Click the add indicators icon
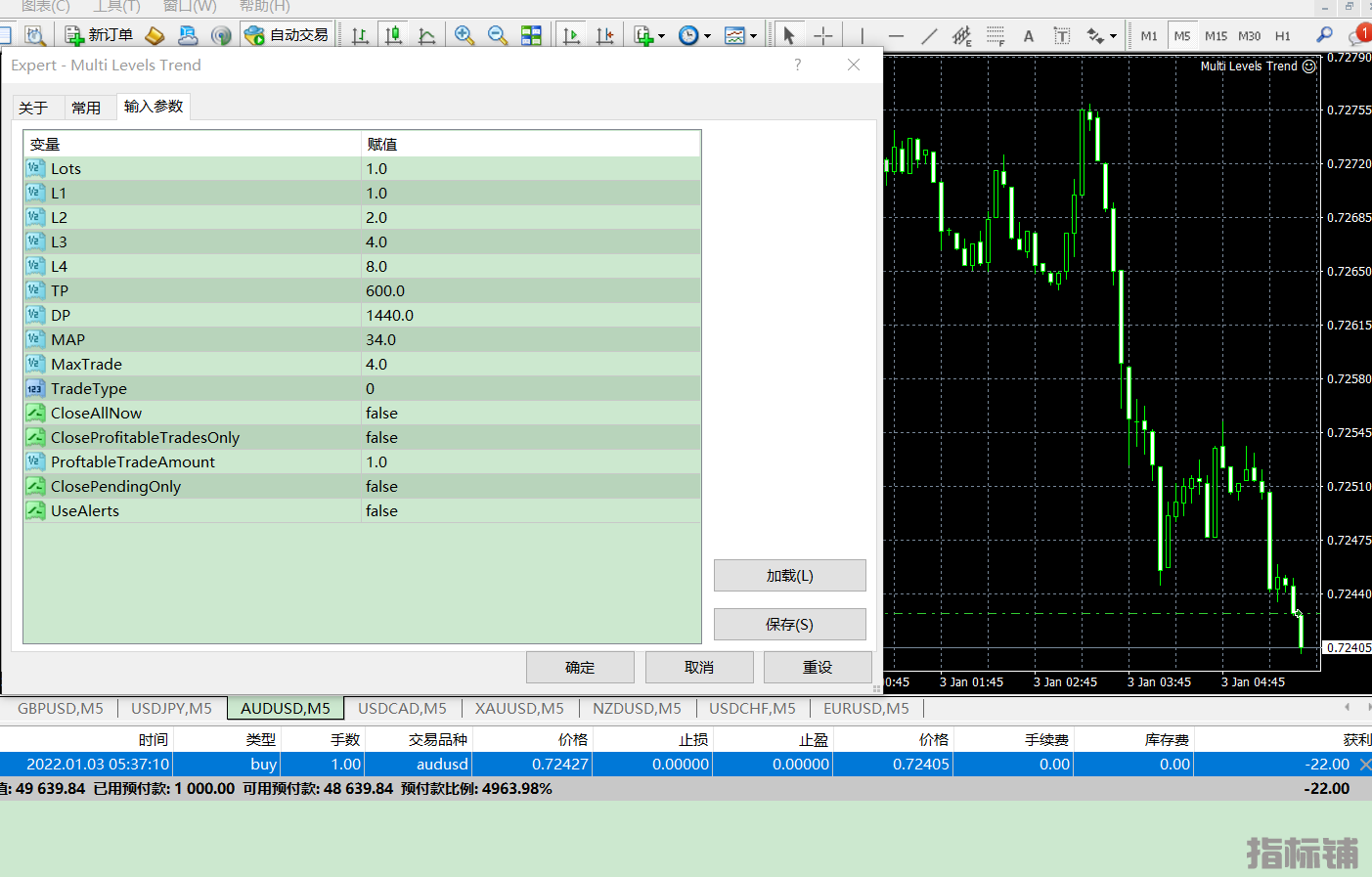The image size is (1372, 877). click(x=643, y=35)
